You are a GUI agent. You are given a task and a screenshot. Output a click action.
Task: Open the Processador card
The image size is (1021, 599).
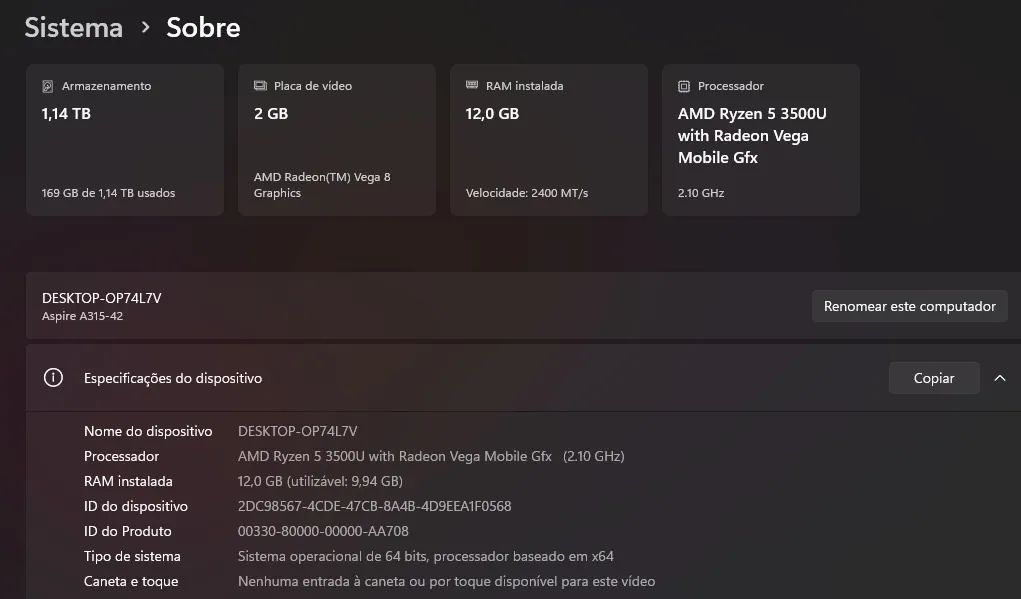point(760,140)
